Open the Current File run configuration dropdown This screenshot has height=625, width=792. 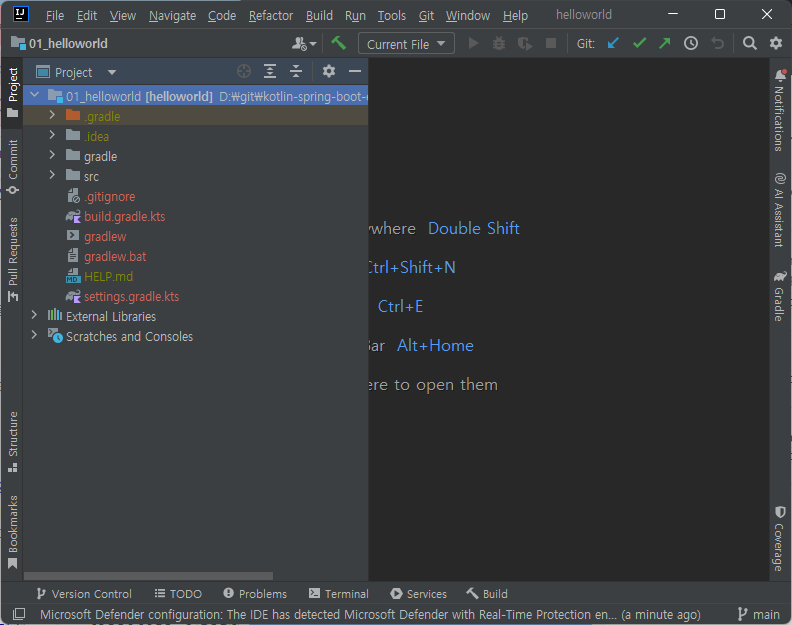[x=406, y=44]
